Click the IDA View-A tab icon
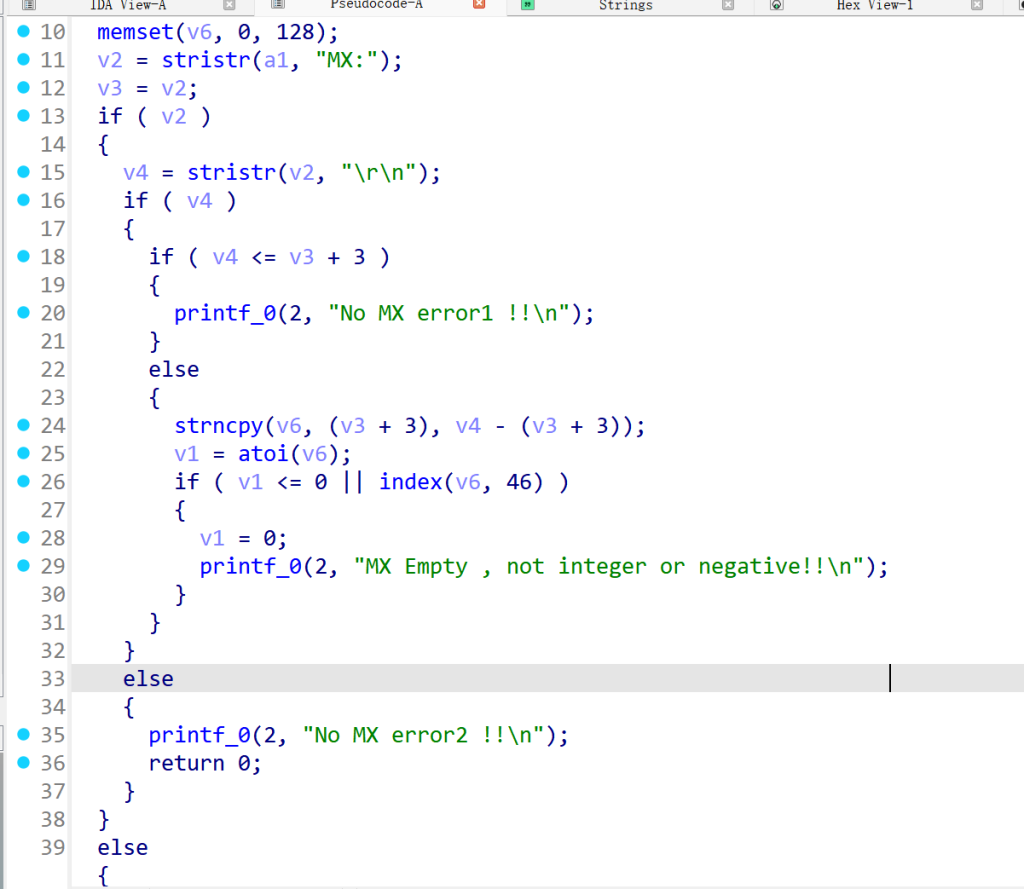This screenshot has width=1024, height=889. click(29, 5)
